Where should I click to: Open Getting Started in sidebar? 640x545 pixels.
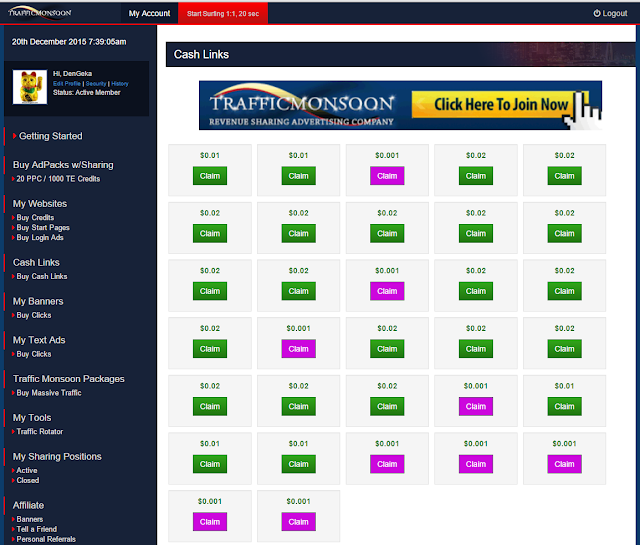[51, 136]
